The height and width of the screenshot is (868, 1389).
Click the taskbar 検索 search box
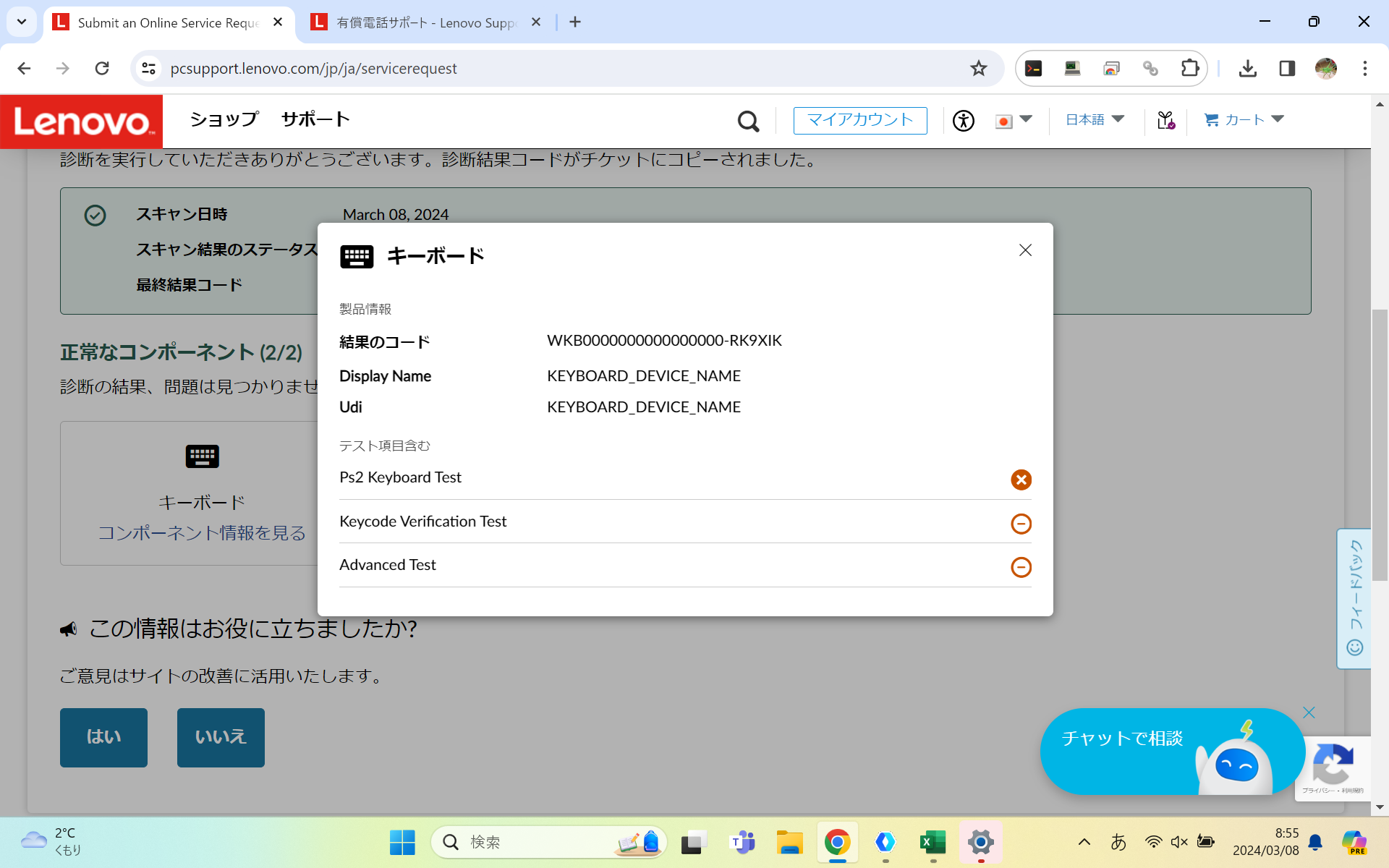point(548,842)
